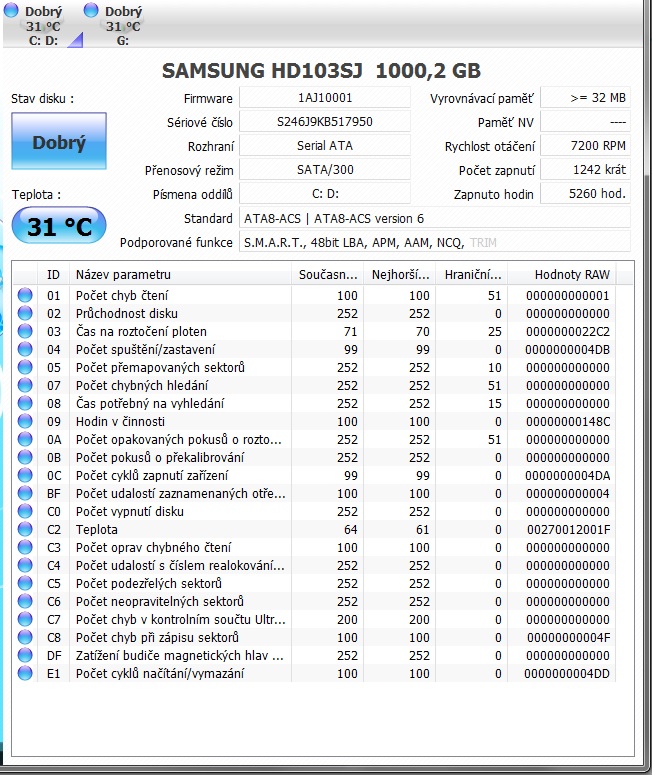The image size is (652, 775).
Task: Select the Počet přemapovaných sektorů text
Action: [x=160, y=367]
